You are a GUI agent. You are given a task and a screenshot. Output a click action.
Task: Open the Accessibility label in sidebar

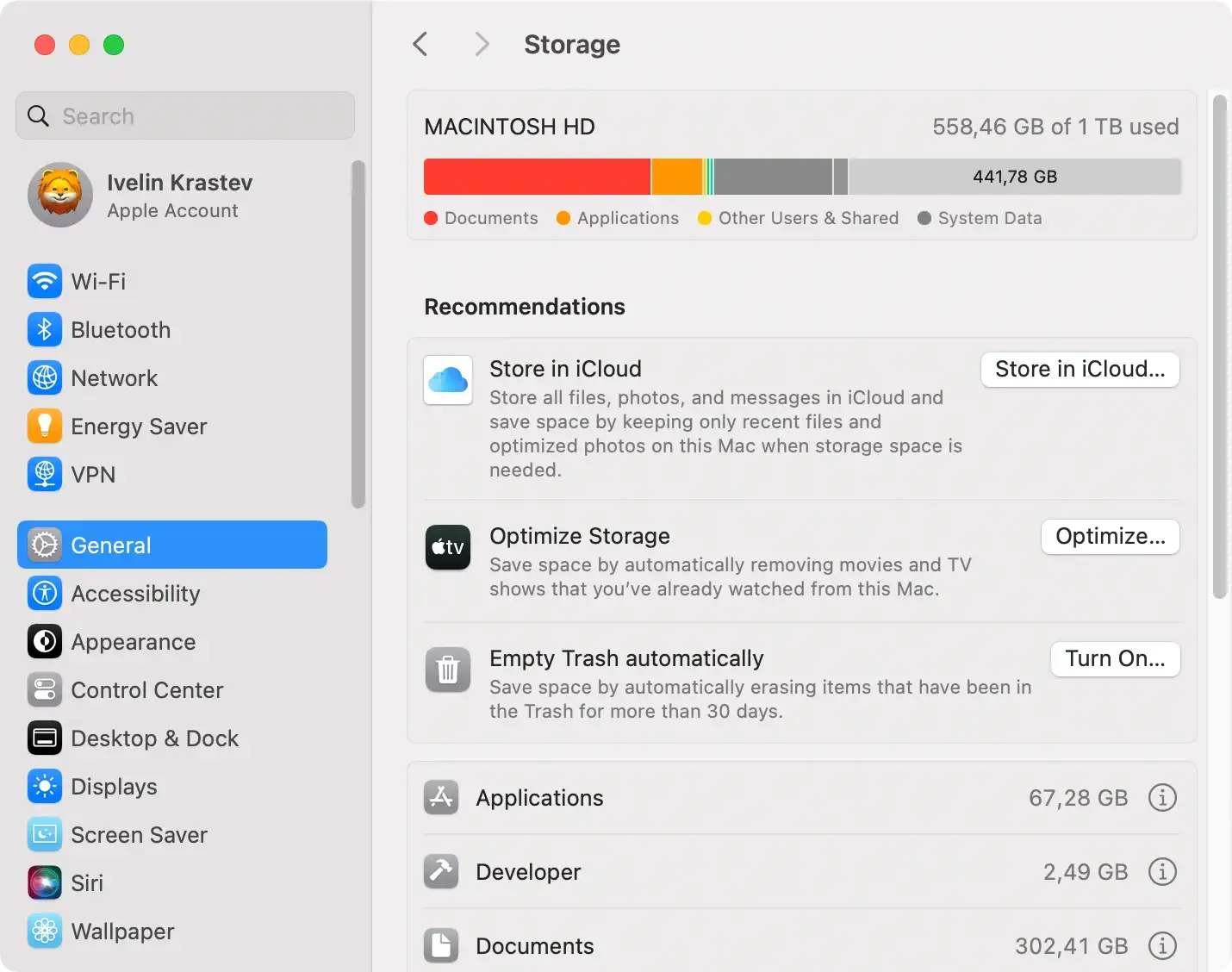point(135,593)
